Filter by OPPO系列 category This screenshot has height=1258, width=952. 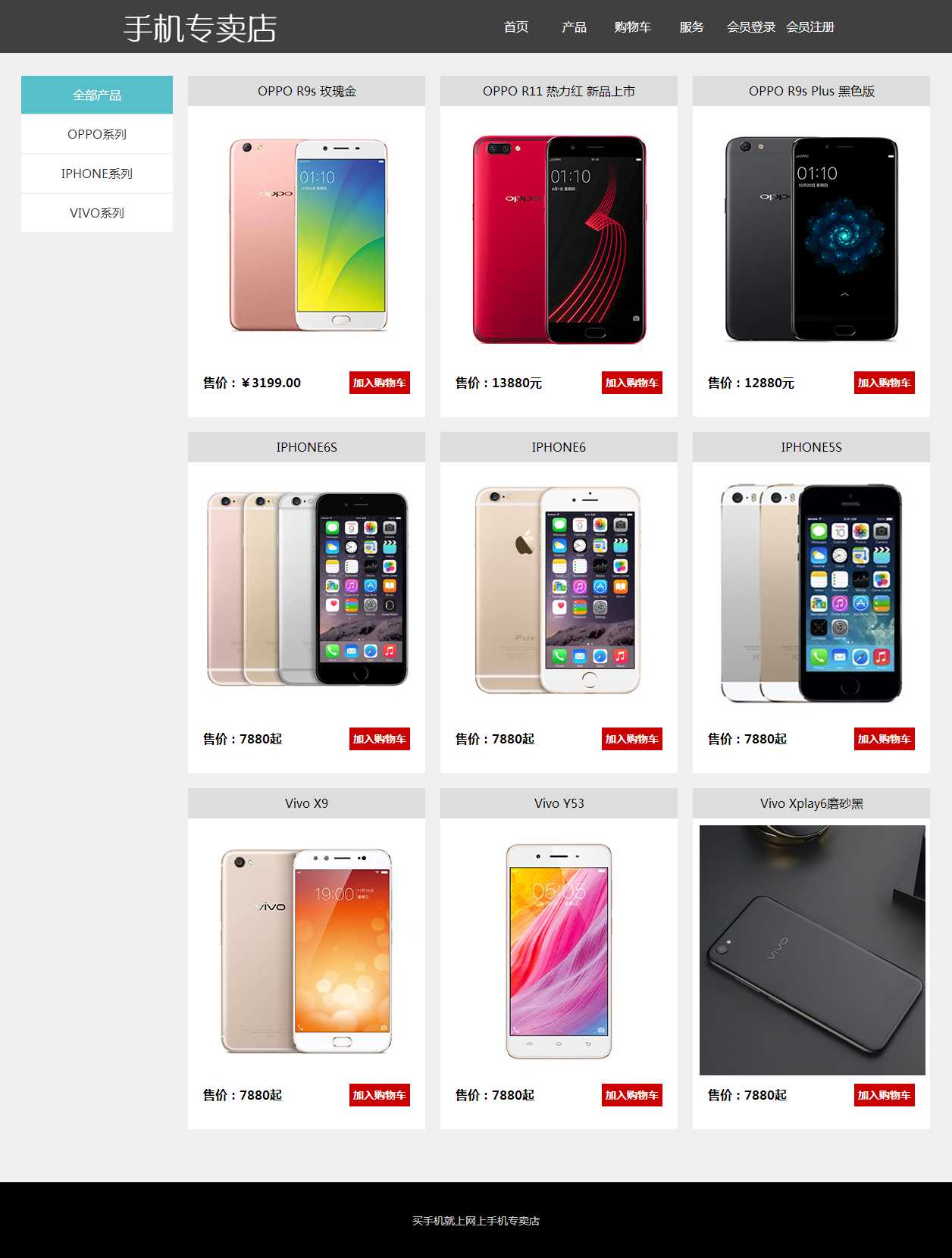tap(97, 134)
